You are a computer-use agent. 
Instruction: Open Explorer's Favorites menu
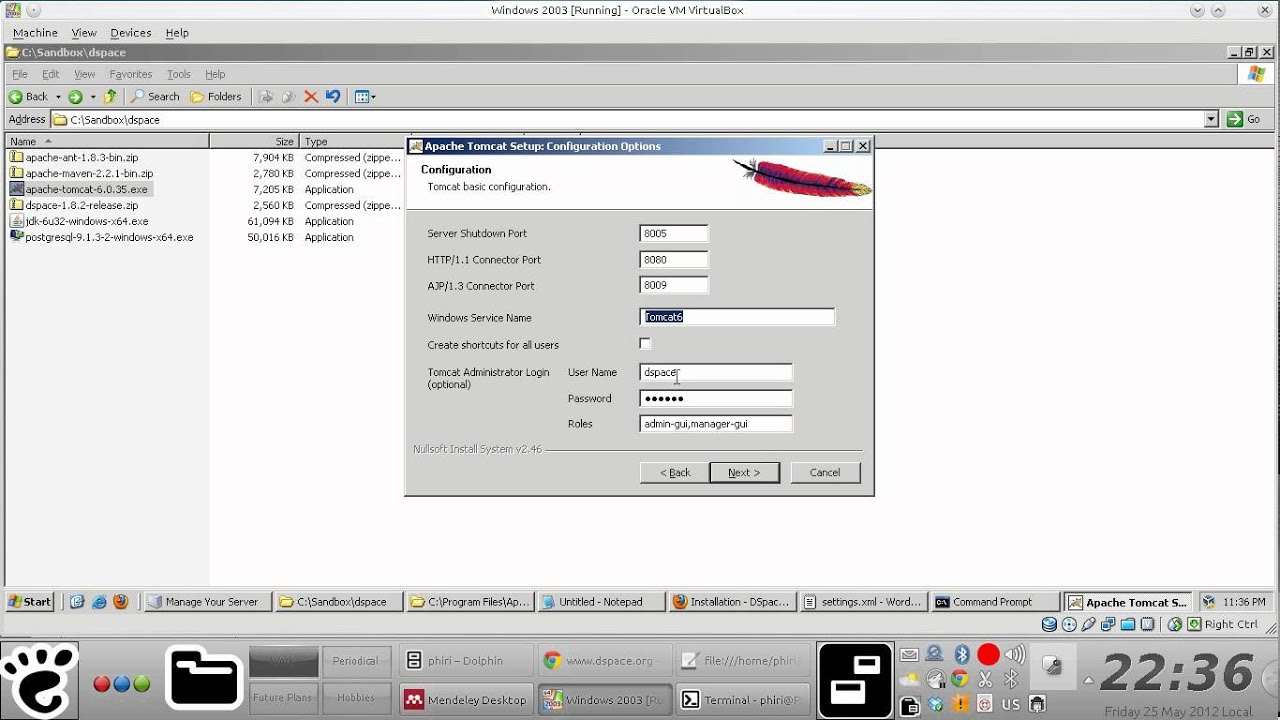(131, 74)
